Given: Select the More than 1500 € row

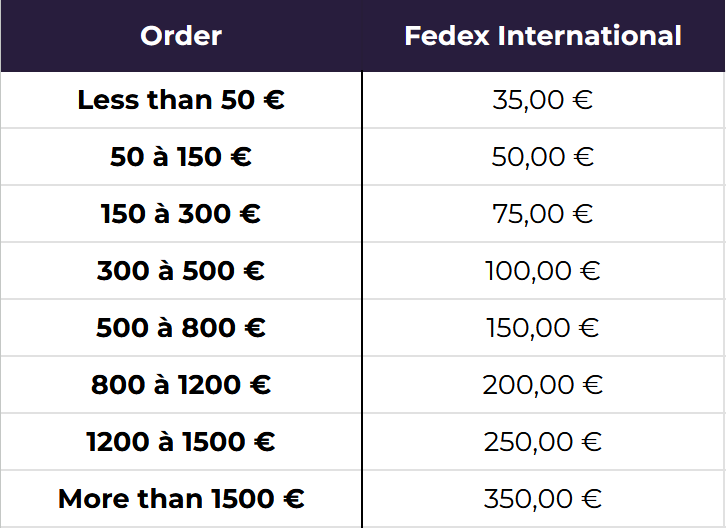Looking at the screenshot, I should (181, 499).
